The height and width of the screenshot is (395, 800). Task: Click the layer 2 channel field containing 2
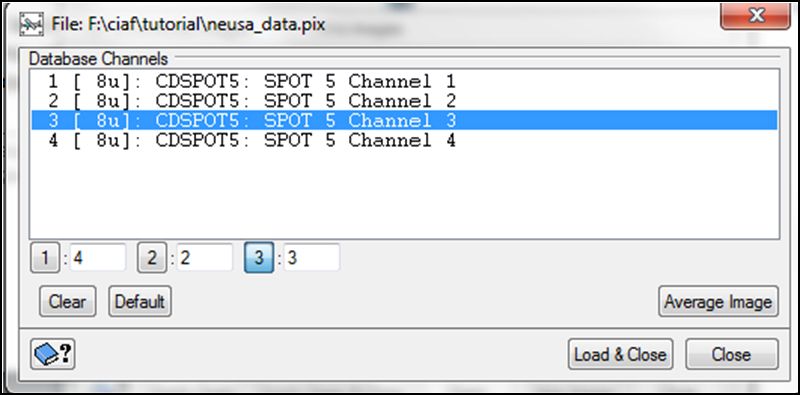click(205, 258)
